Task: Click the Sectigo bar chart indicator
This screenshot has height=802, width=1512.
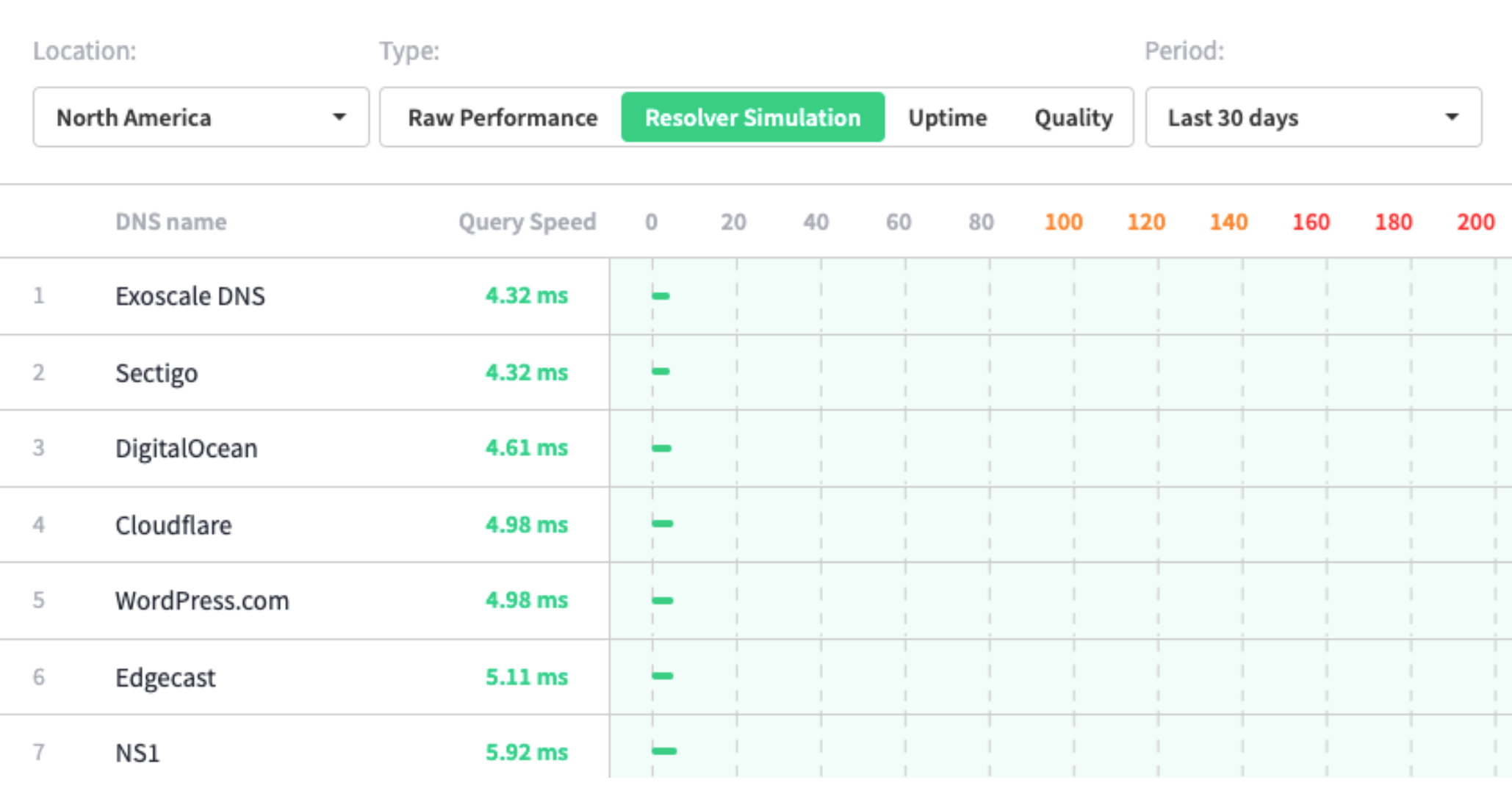Action: (661, 371)
